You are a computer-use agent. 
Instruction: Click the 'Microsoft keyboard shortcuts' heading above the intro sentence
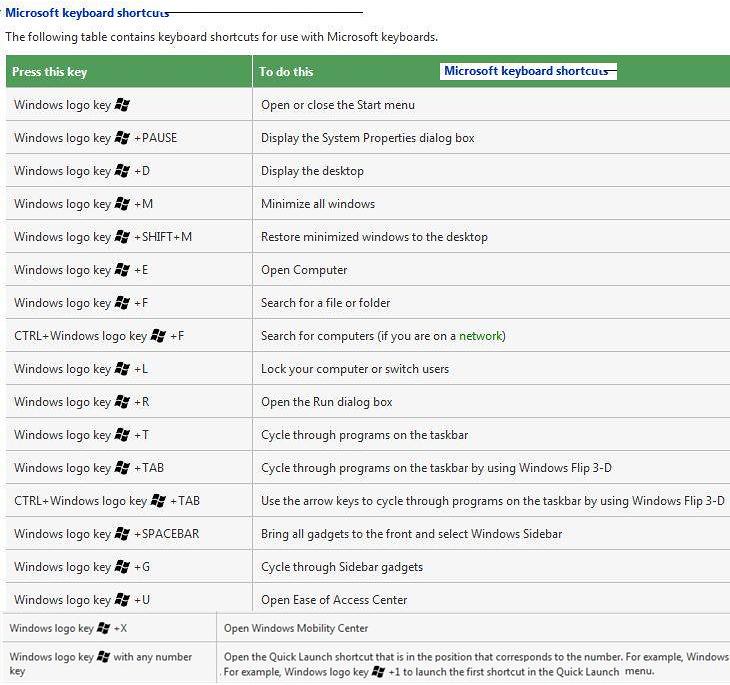(87, 13)
